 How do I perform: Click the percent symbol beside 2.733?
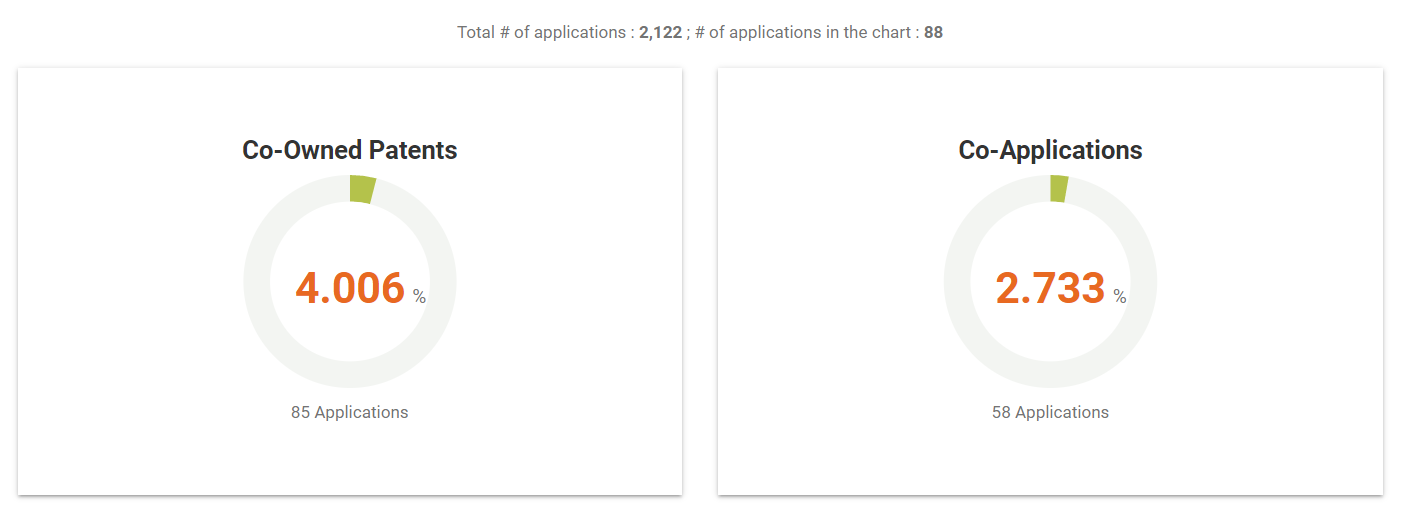[1119, 297]
